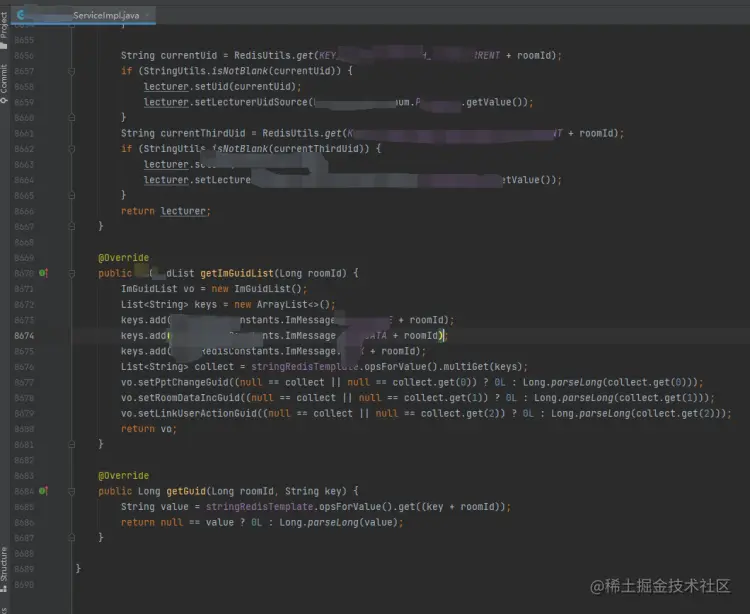Click the 'vo.setRoomDataIncGuid' method call
The image size is (750, 614).
click(180, 398)
